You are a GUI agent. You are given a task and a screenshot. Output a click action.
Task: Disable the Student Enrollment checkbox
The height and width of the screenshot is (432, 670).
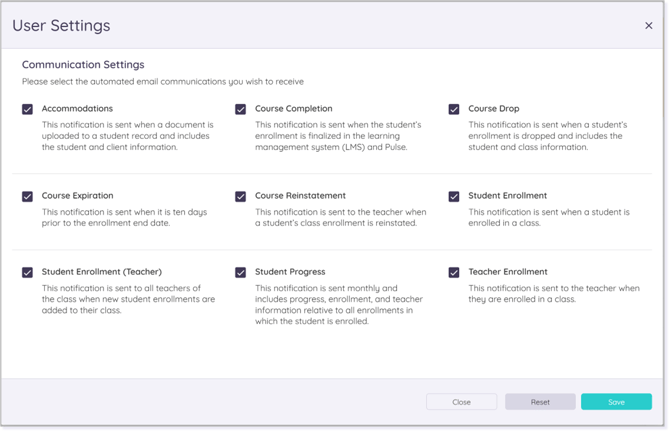(454, 197)
